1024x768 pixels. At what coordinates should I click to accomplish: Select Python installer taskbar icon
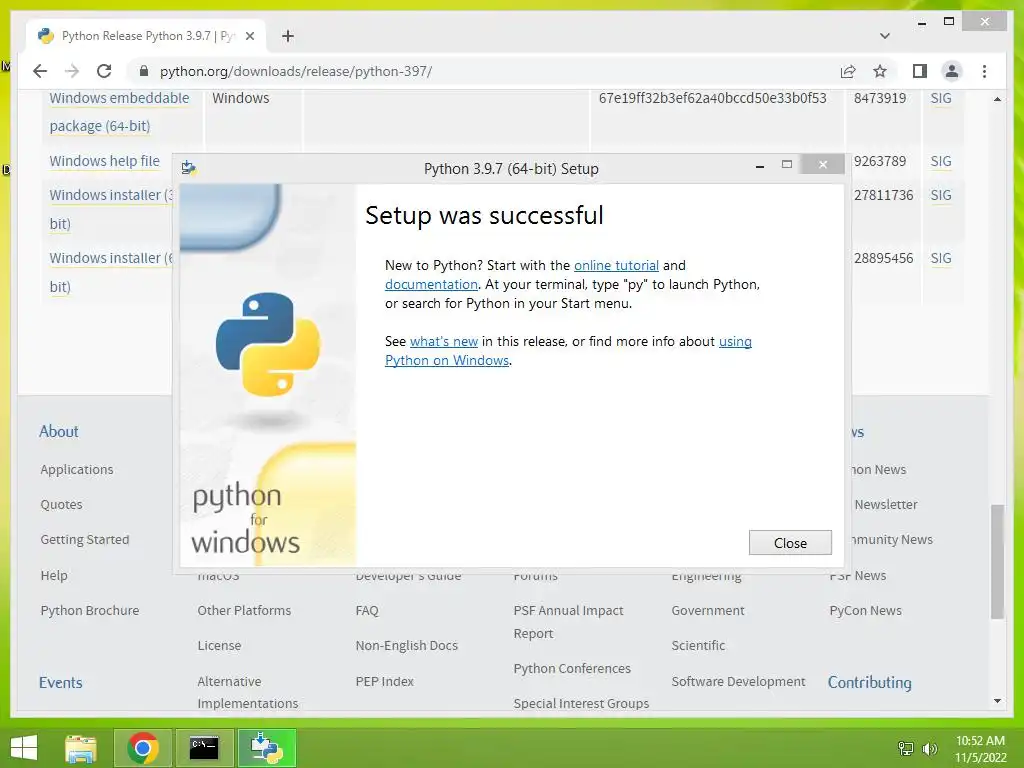click(266, 748)
